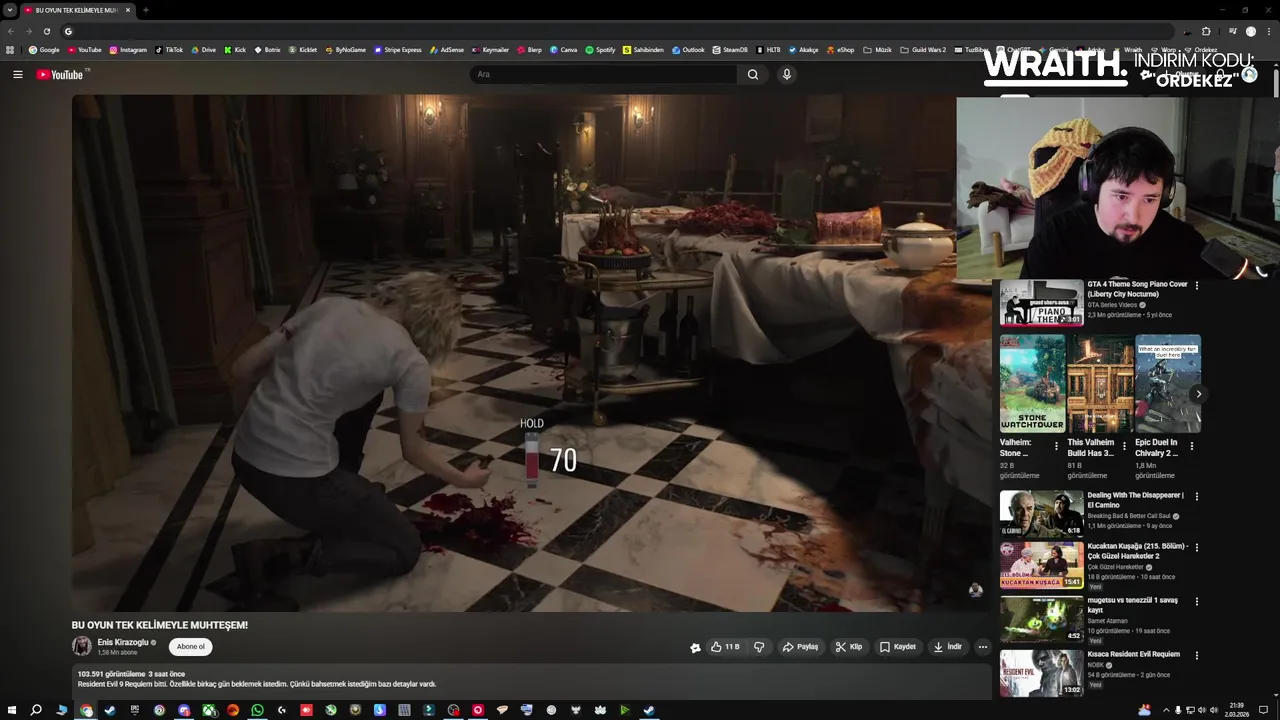The image size is (1280, 720).
Task: Download the video with İndir
Action: pos(947,647)
